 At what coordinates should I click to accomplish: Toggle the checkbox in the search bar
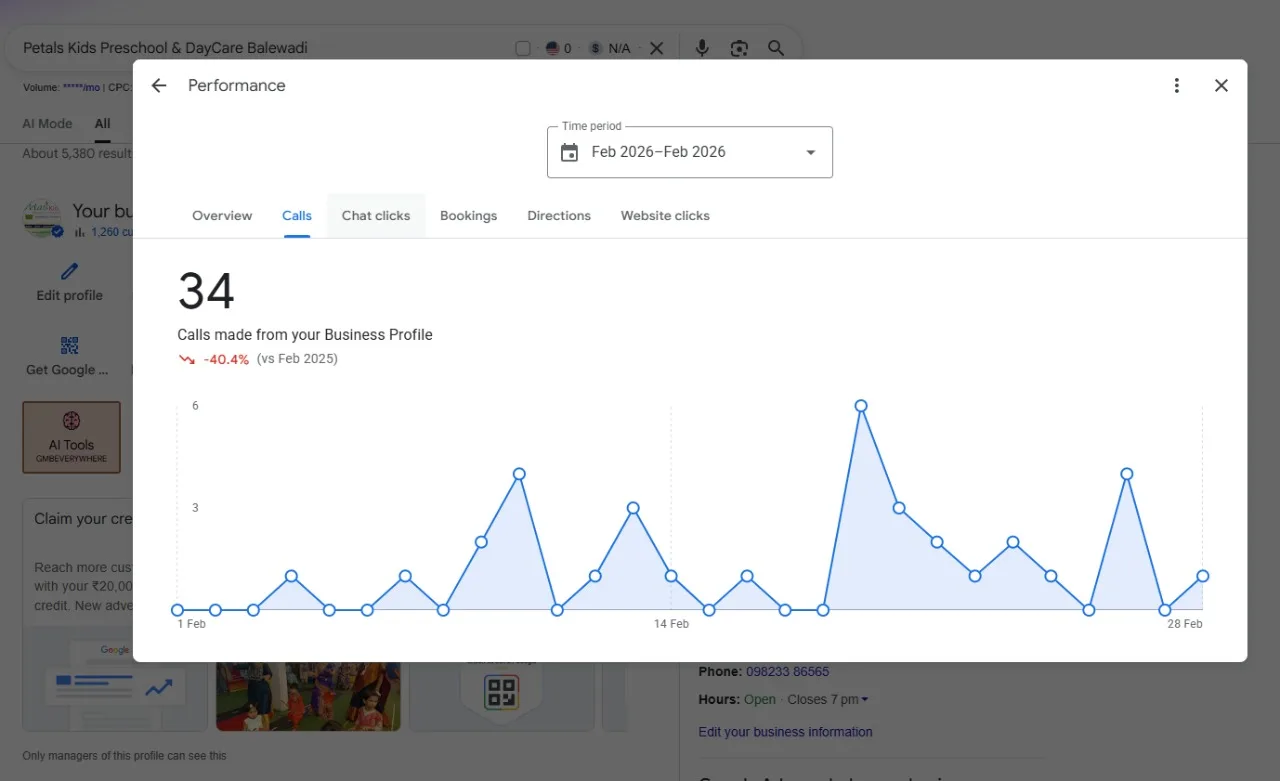pyautogui.click(x=523, y=48)
